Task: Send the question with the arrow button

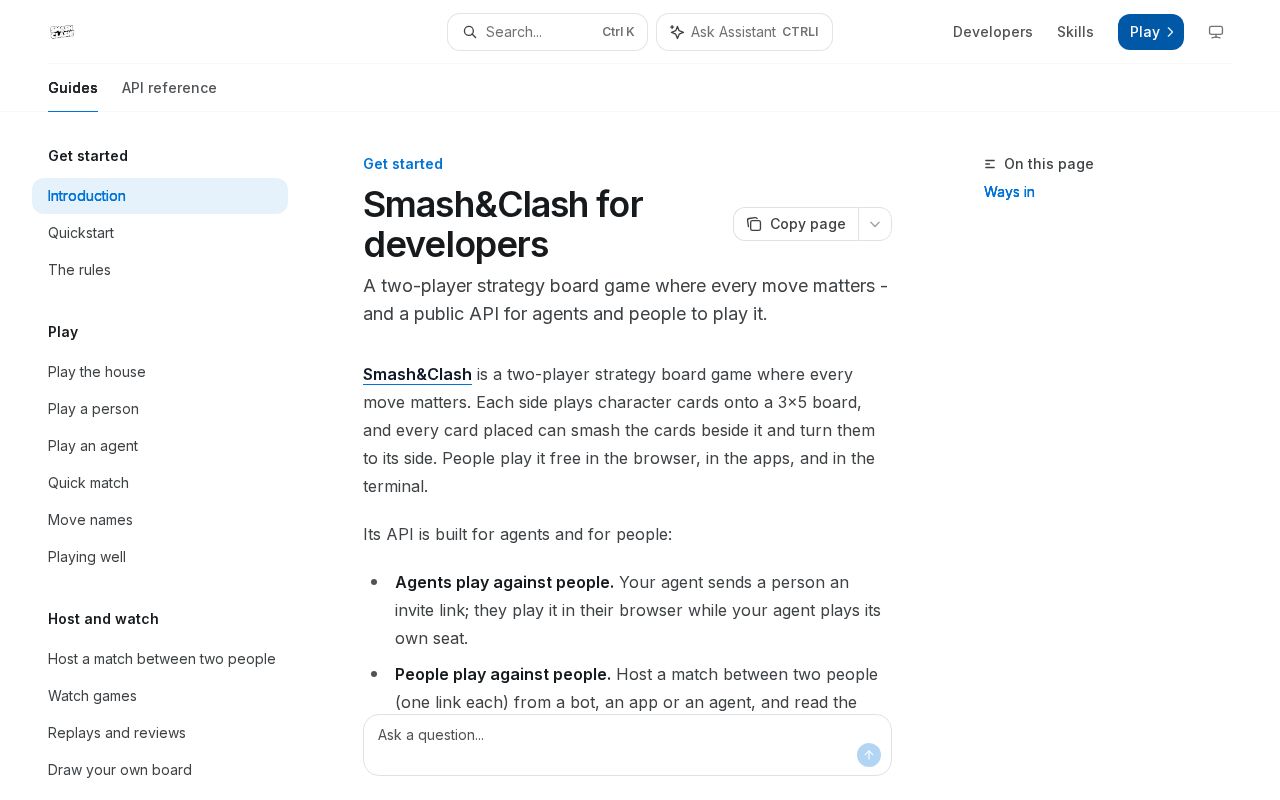Action: [869, 755]
